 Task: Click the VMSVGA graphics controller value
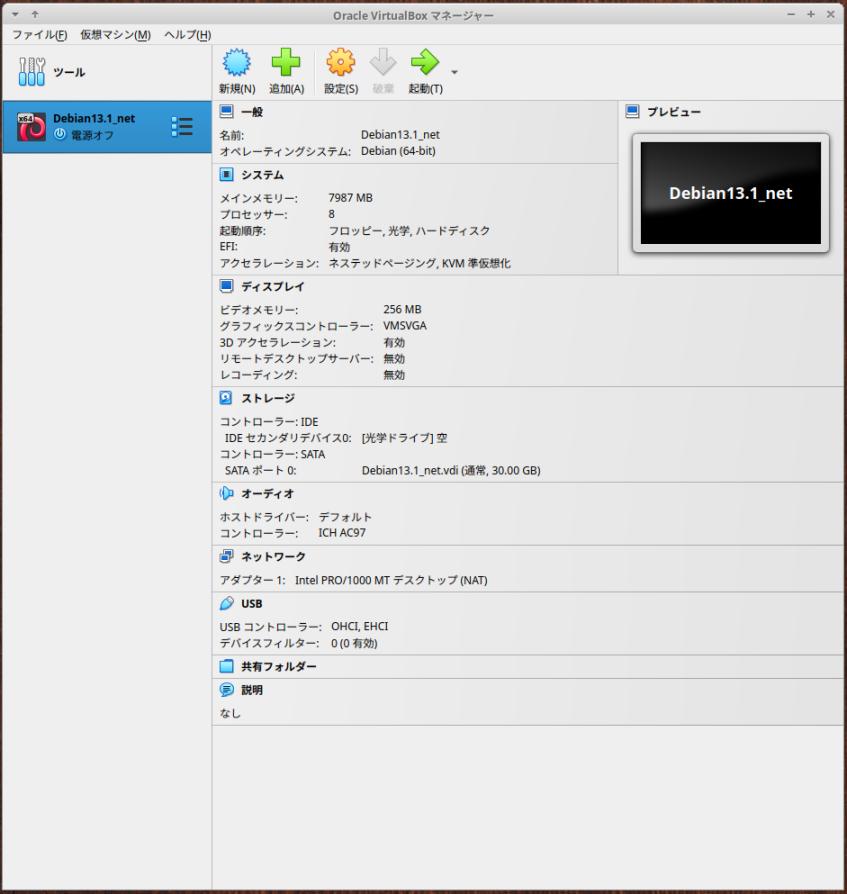(x=405, y=326)
